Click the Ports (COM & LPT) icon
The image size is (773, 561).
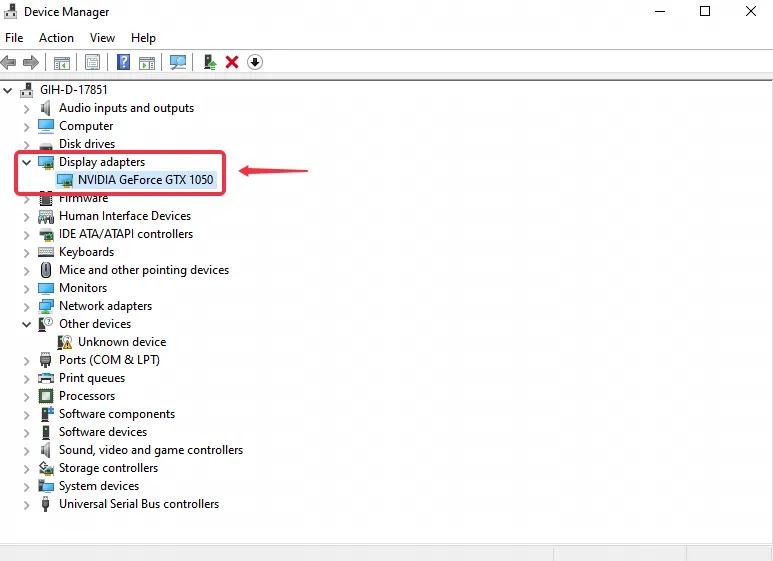click(45, 360)
